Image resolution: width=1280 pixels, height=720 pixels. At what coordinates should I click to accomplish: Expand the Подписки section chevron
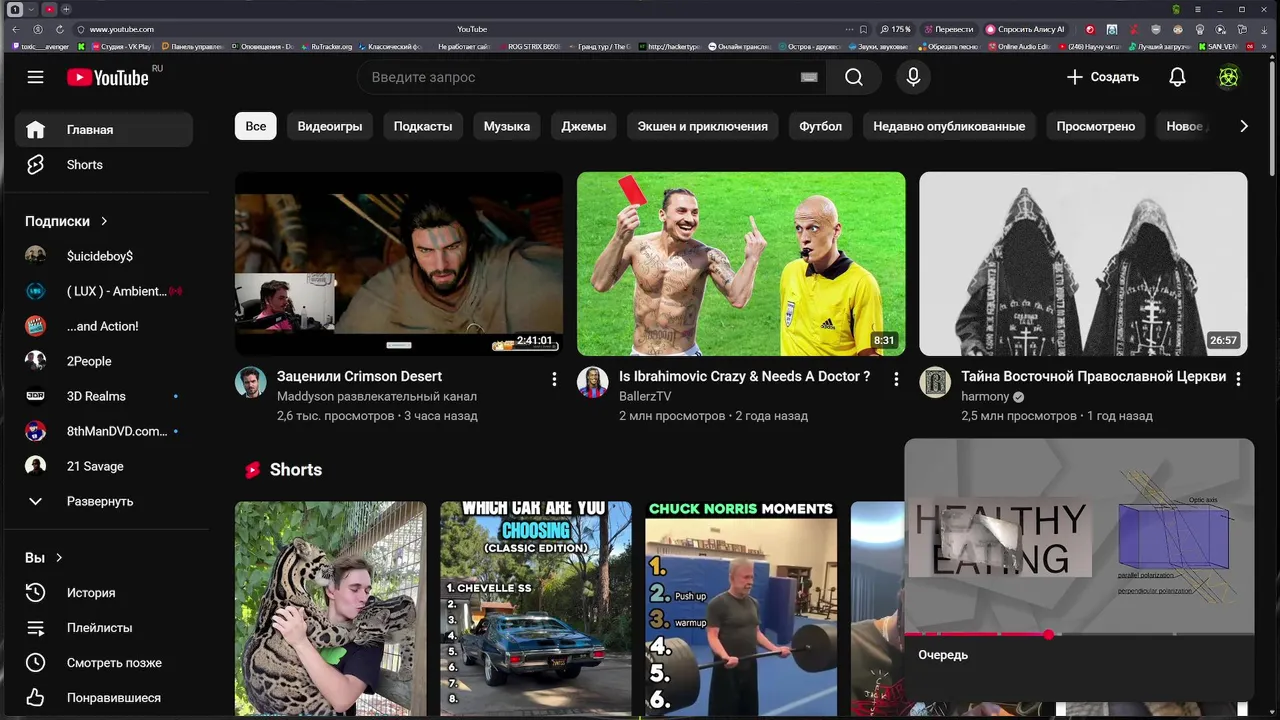click(104, 221)
